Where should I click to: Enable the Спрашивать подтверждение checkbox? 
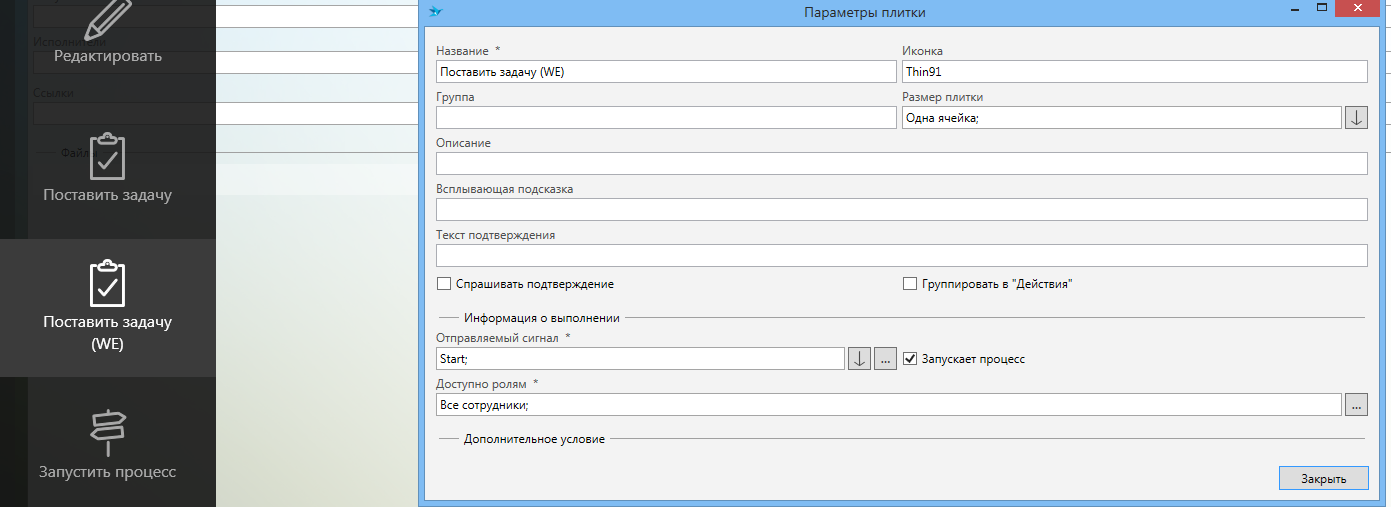click(444, 284)
